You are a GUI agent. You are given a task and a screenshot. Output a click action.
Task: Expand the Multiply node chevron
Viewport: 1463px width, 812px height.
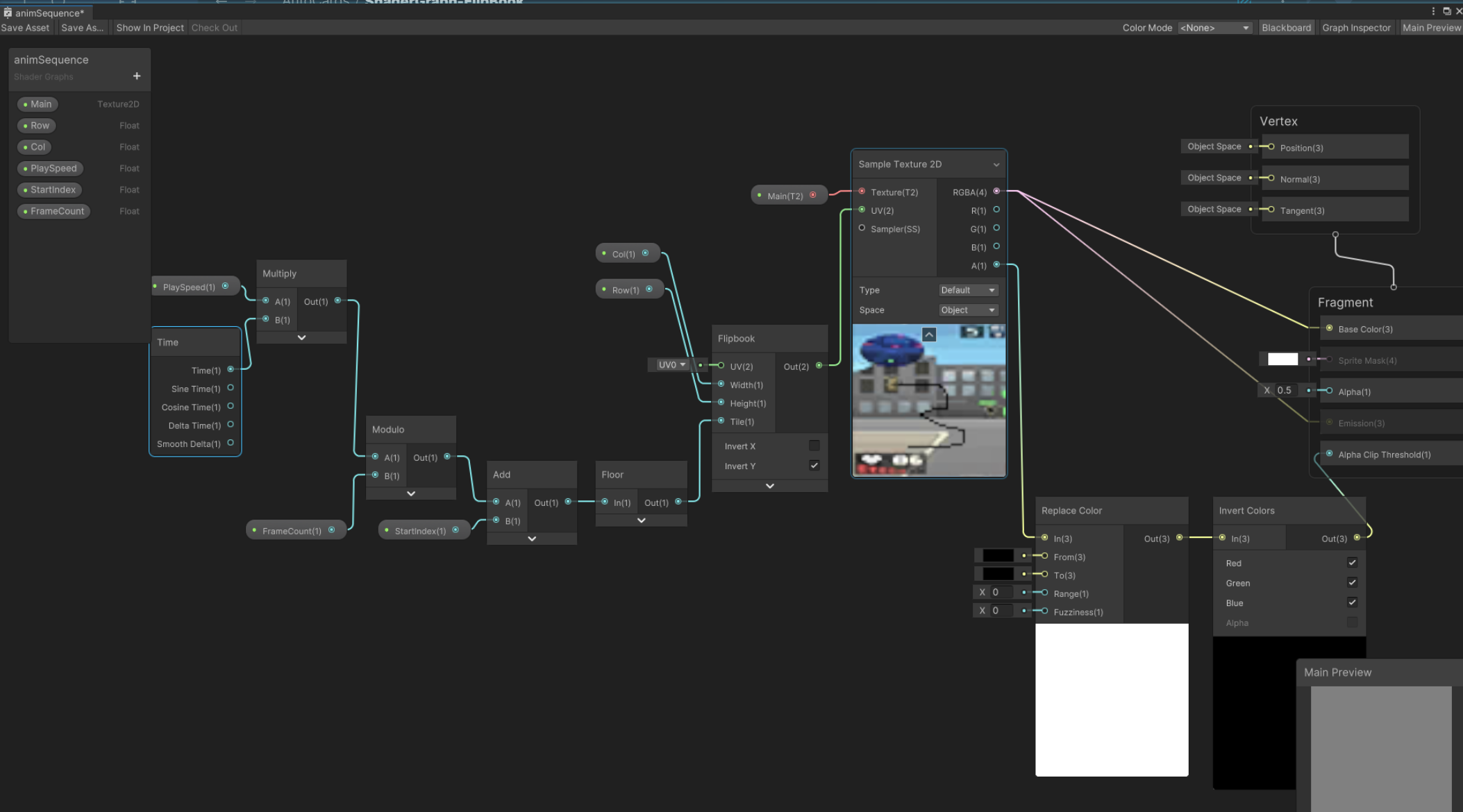(x=301, y=337)
